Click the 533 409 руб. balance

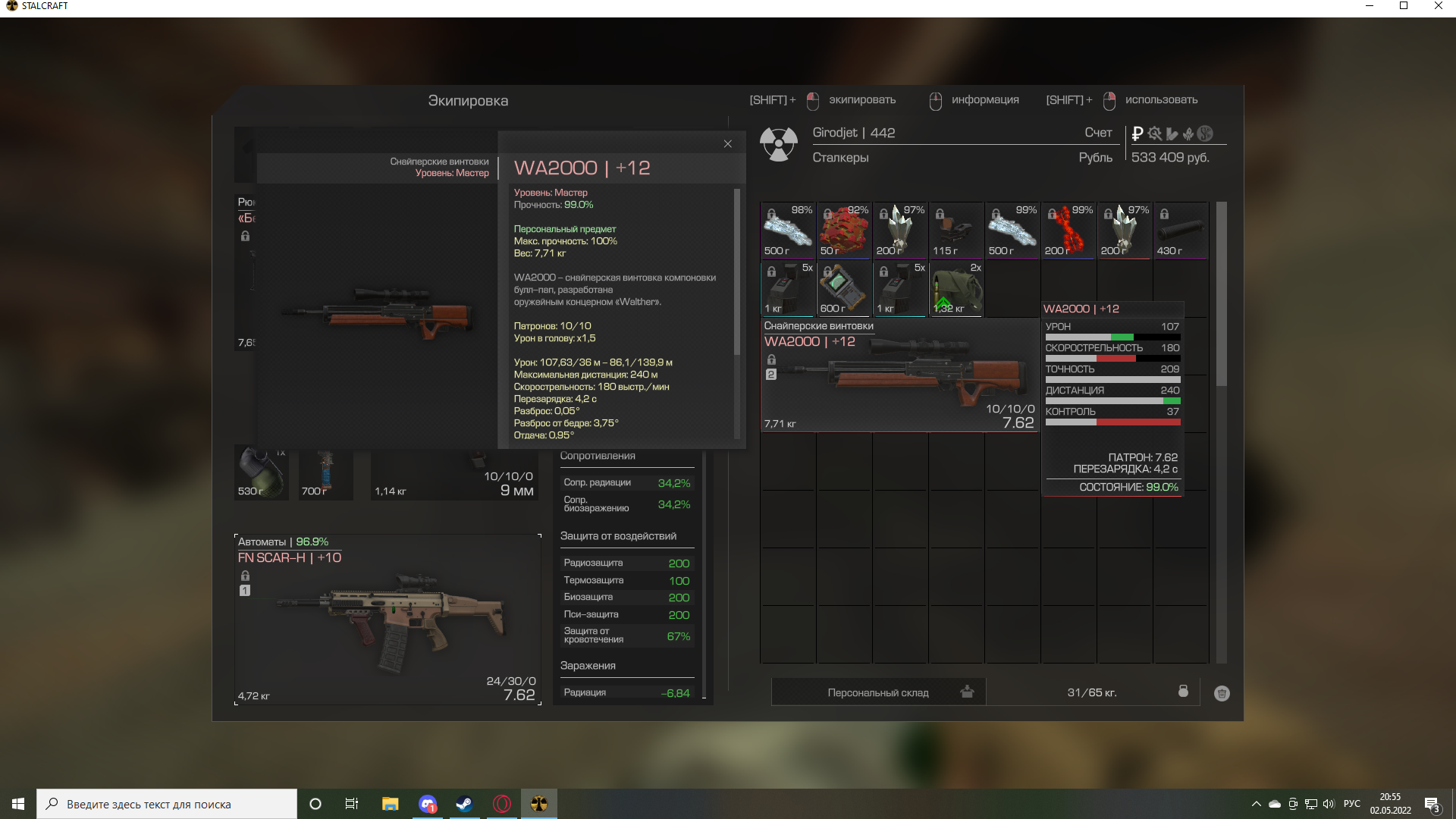(1170, 158)
